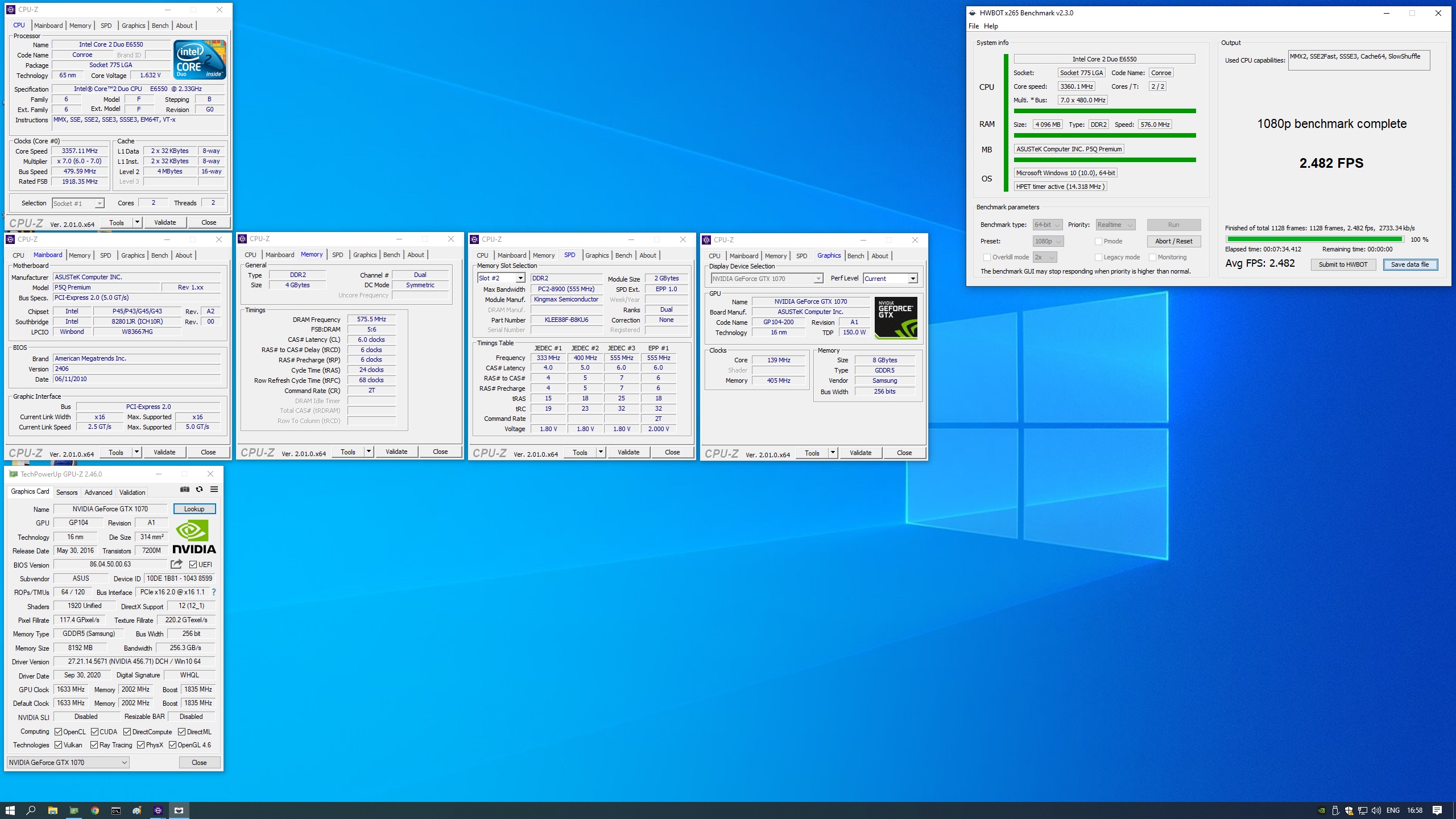Click GPU-Z refresh icon
This screenshot has height=819, width=1456.
pyautogui.click(x=199, y=489)
